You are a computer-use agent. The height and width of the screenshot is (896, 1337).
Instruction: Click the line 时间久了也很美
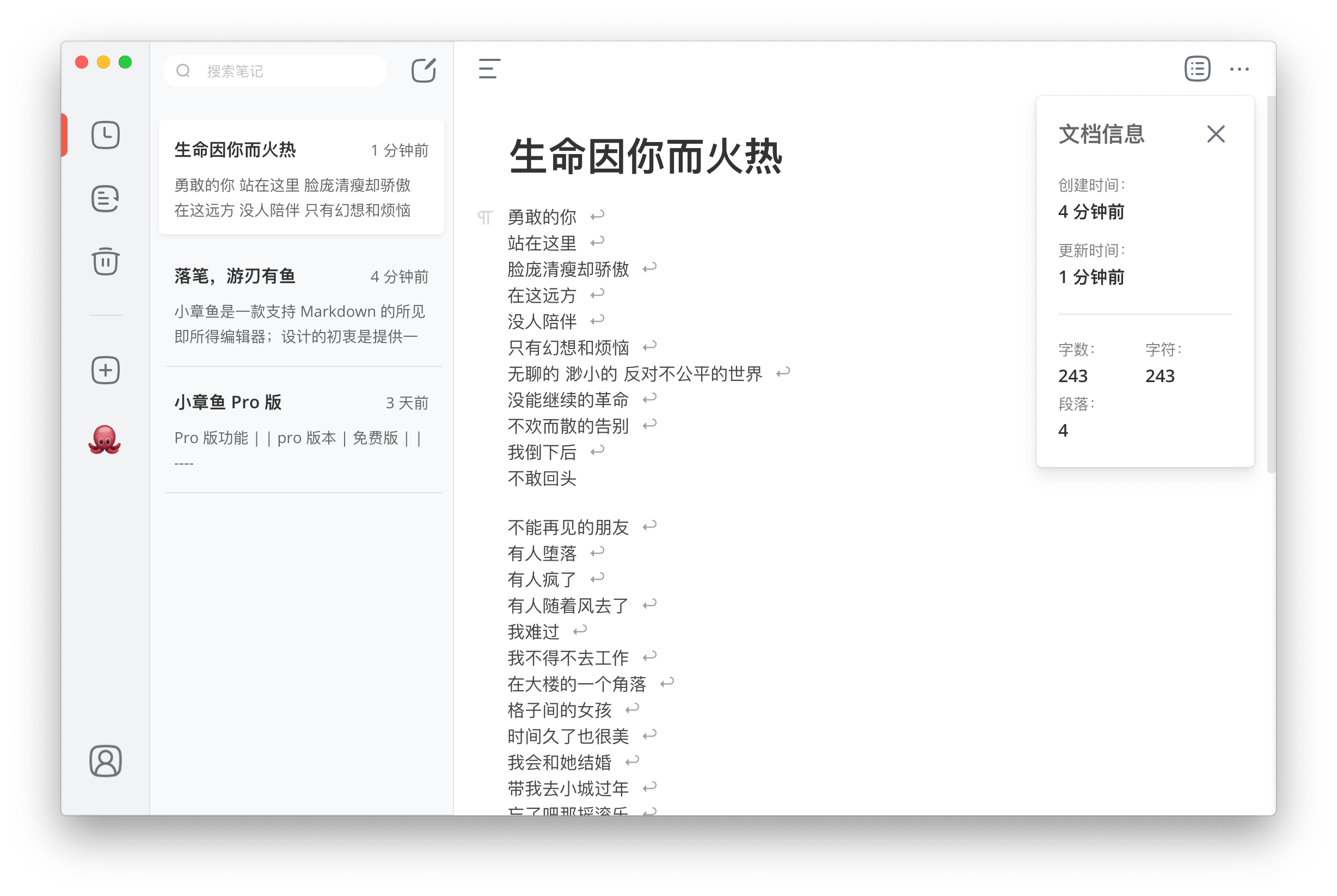(568, 736)
